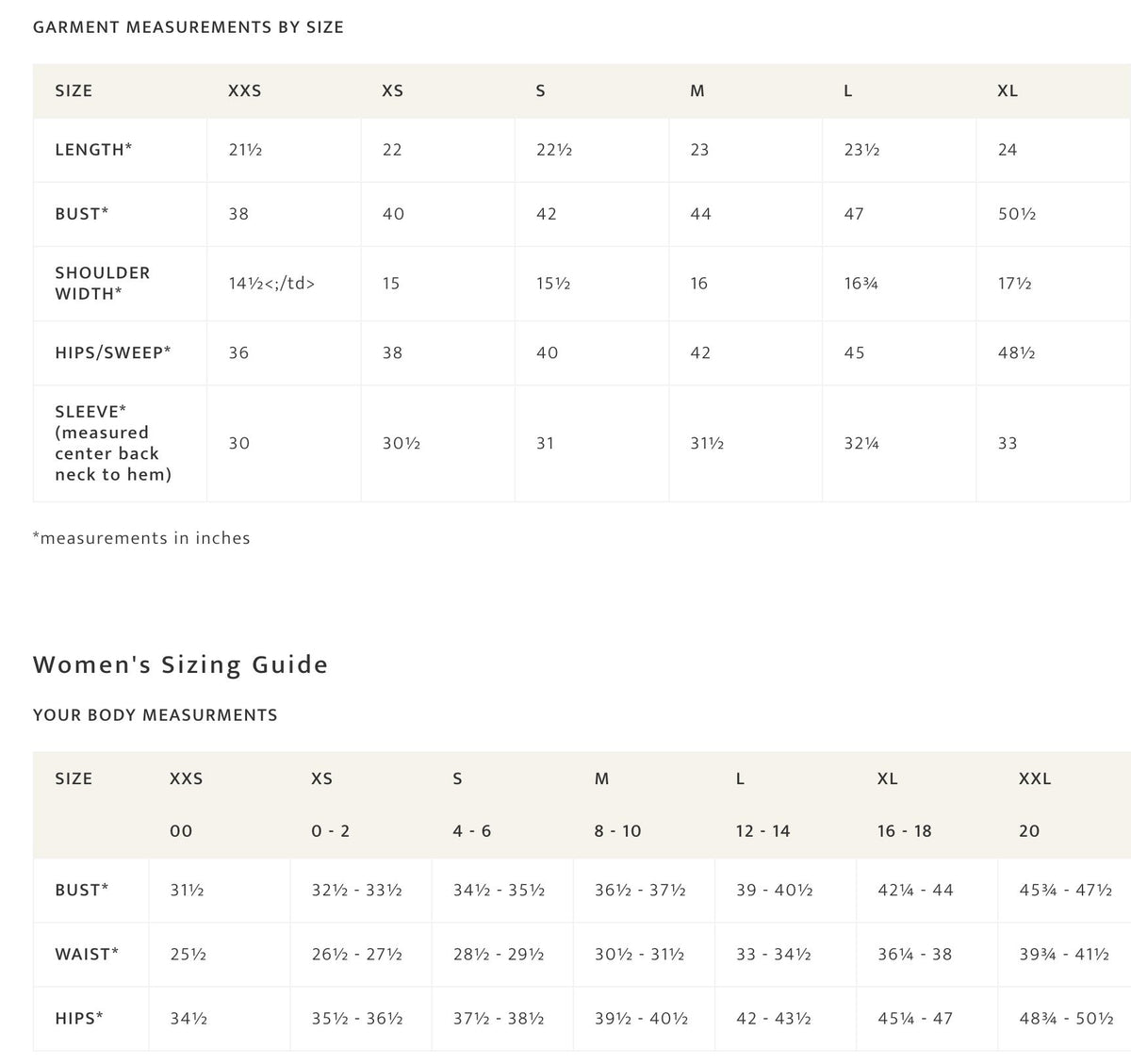Click the 36½ - 37½ bust range for M
Viewport: 1131px width, 1064px height.
pyautogui.click(x=640, y=890)
